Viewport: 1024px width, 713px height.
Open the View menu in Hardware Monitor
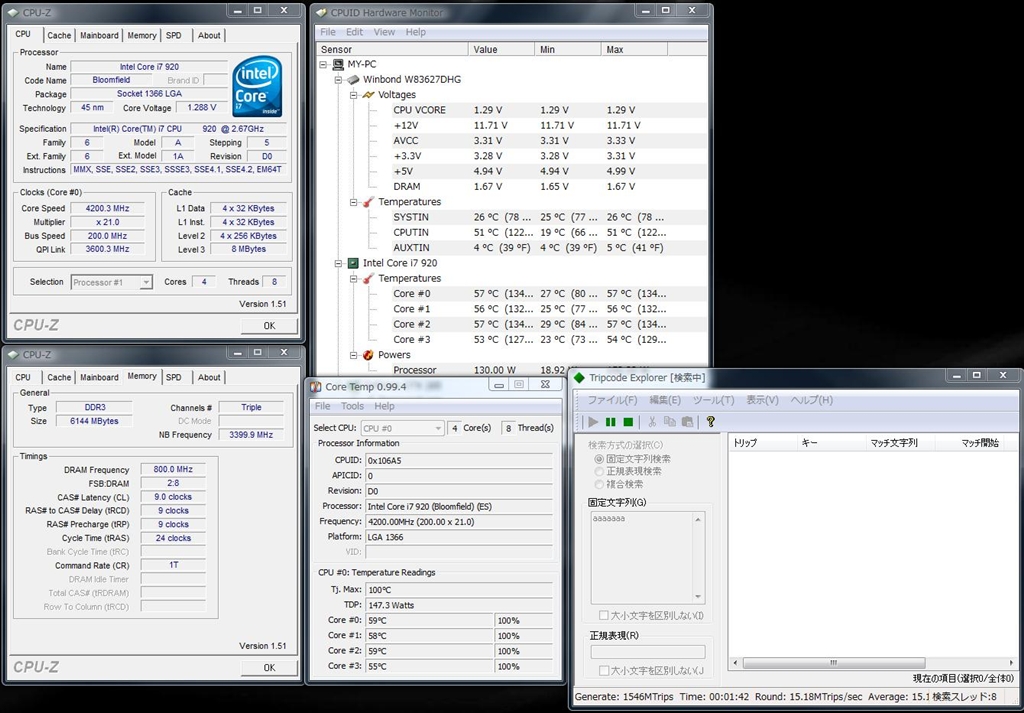(384, 32)
